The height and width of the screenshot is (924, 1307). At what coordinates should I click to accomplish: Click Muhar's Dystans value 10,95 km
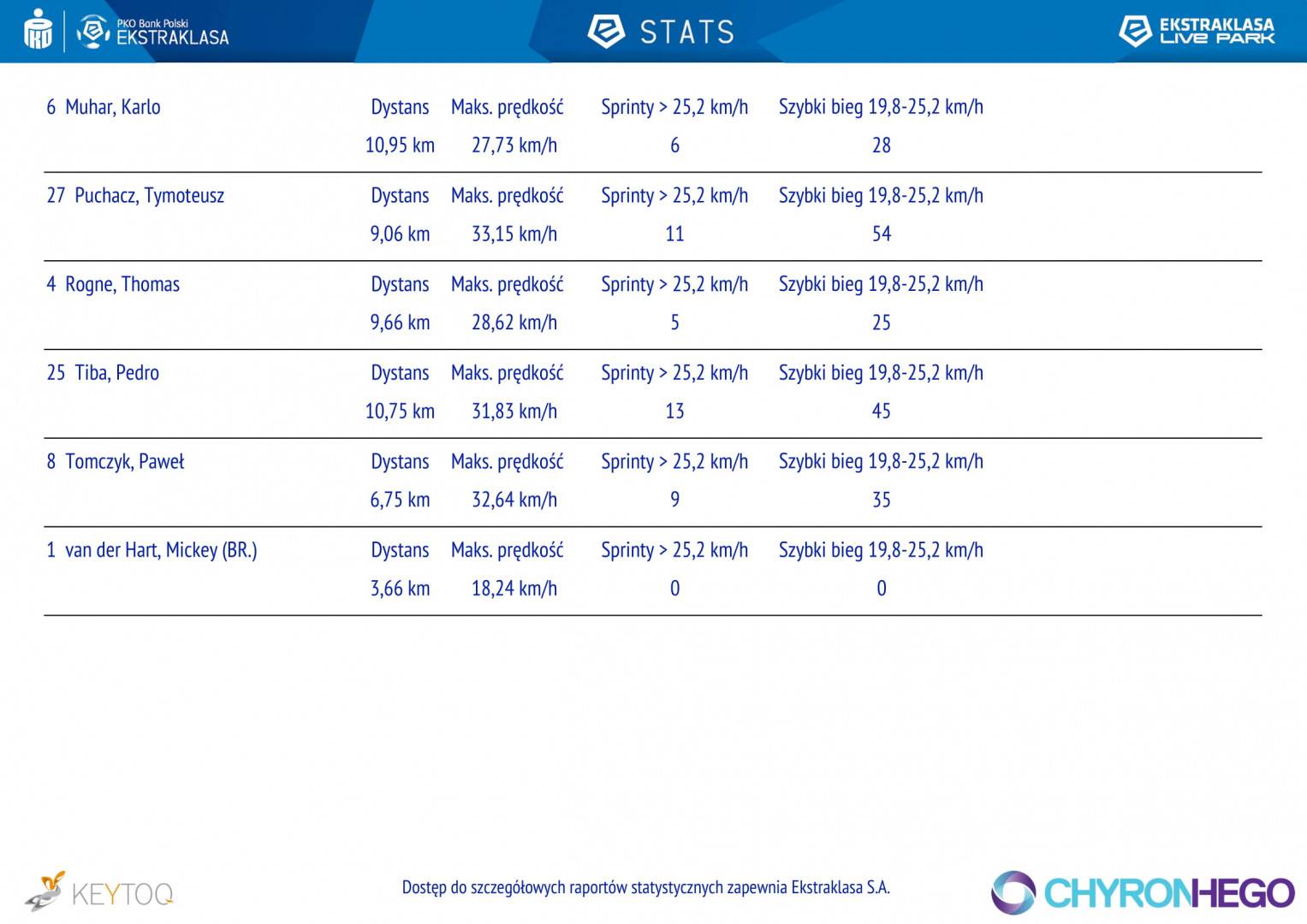[x=400, y=145]
